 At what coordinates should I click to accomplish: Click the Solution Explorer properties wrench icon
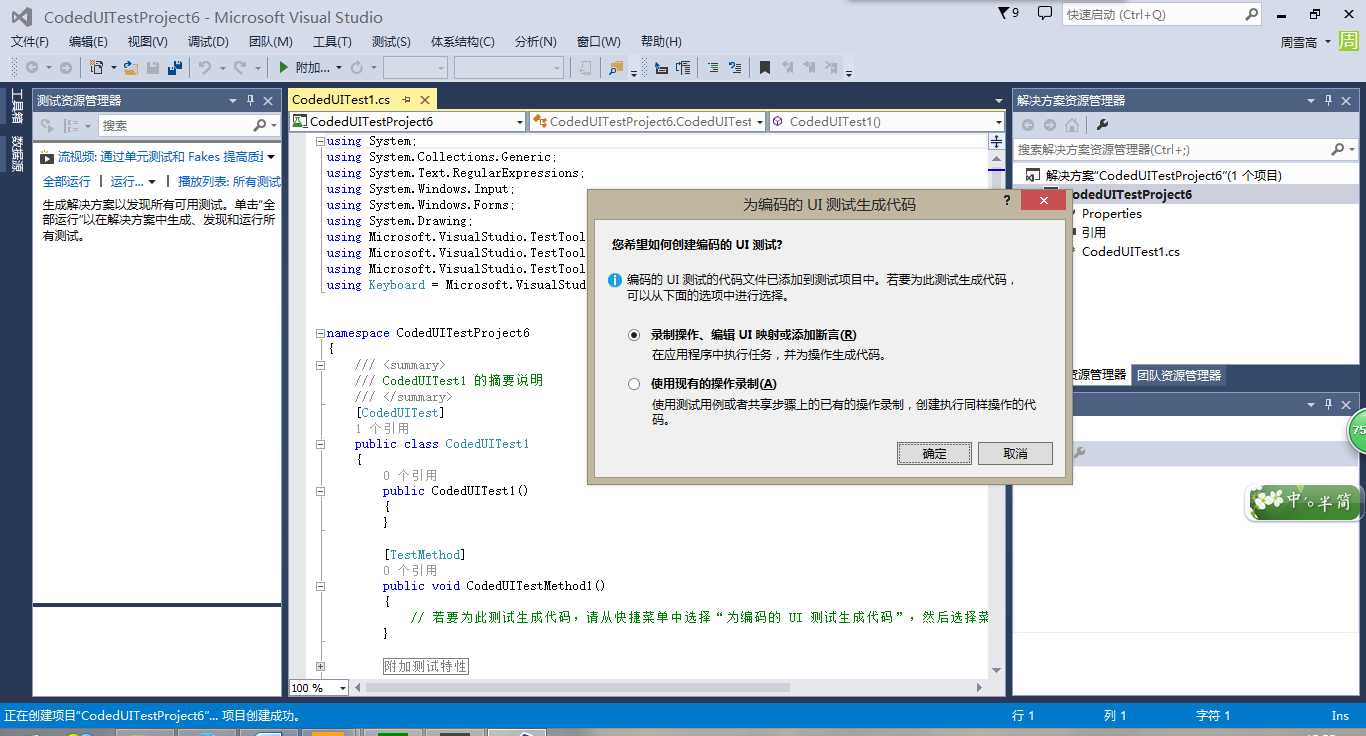tap(1102, 125)
